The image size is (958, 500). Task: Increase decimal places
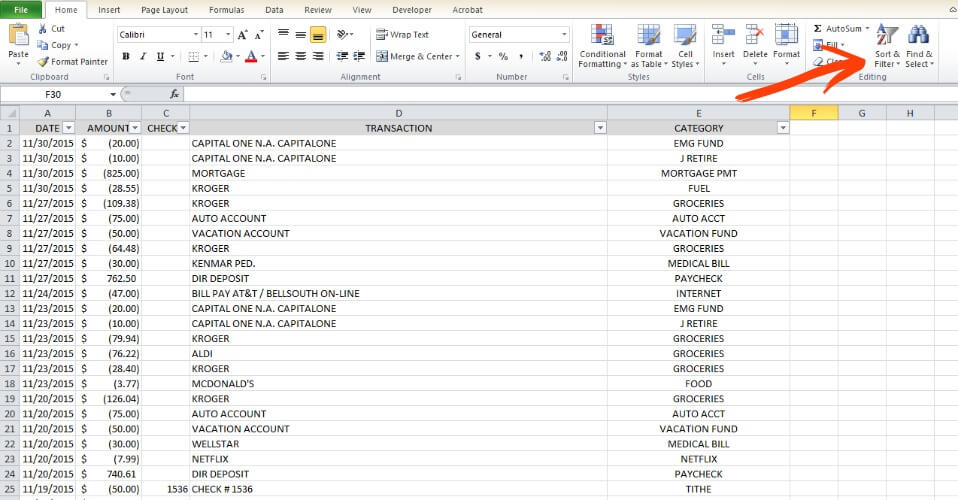click(545, 56)
